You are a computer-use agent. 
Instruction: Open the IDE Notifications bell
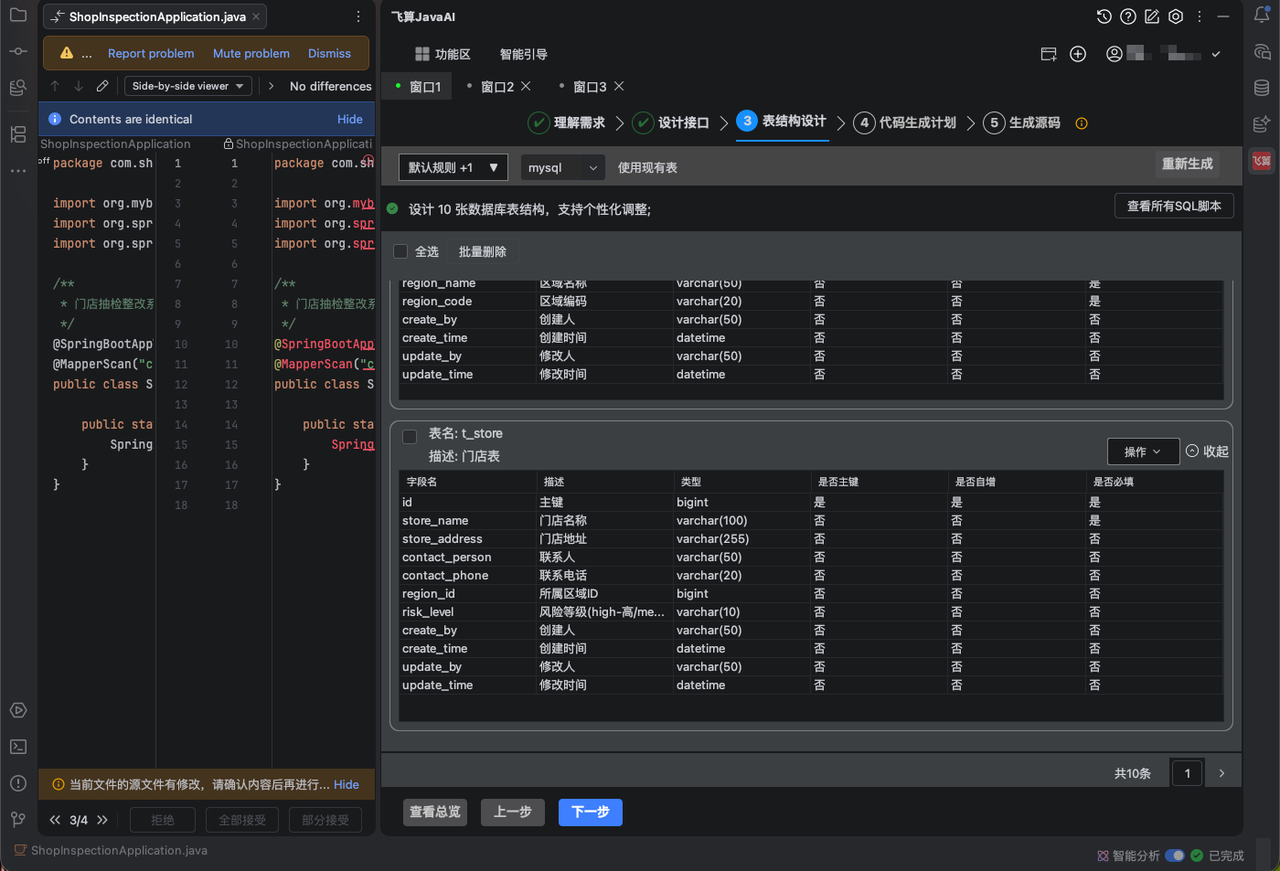(x=1262, y=16)
